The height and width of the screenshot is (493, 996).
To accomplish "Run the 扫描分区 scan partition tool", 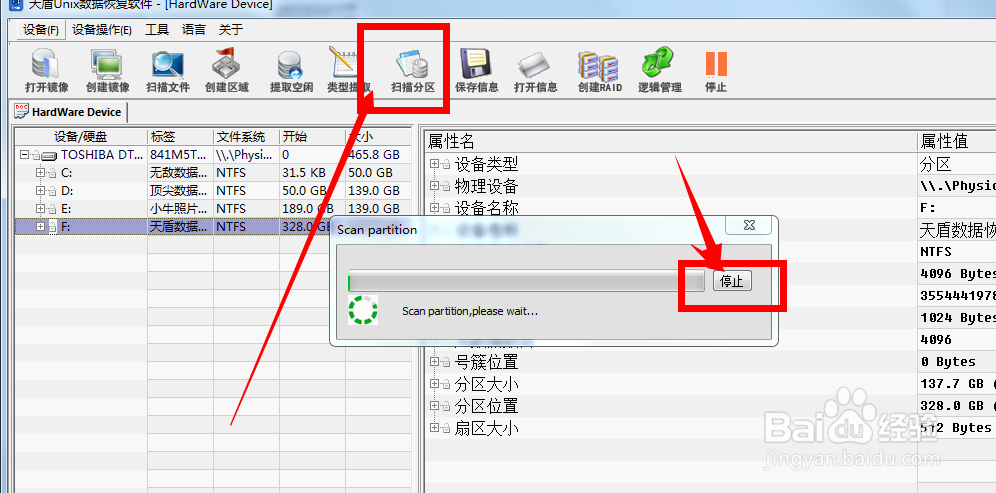I will pyautogui.click(x=413, y=71).
